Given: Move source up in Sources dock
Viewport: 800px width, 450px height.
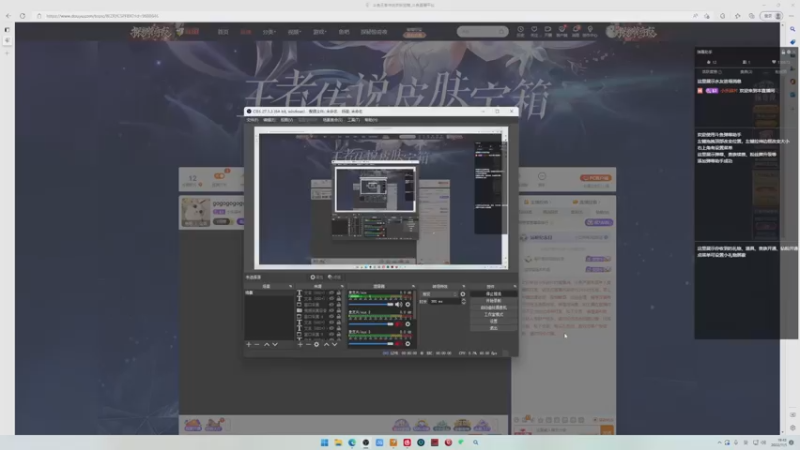Looking at the screenshot, I should 327,344.
